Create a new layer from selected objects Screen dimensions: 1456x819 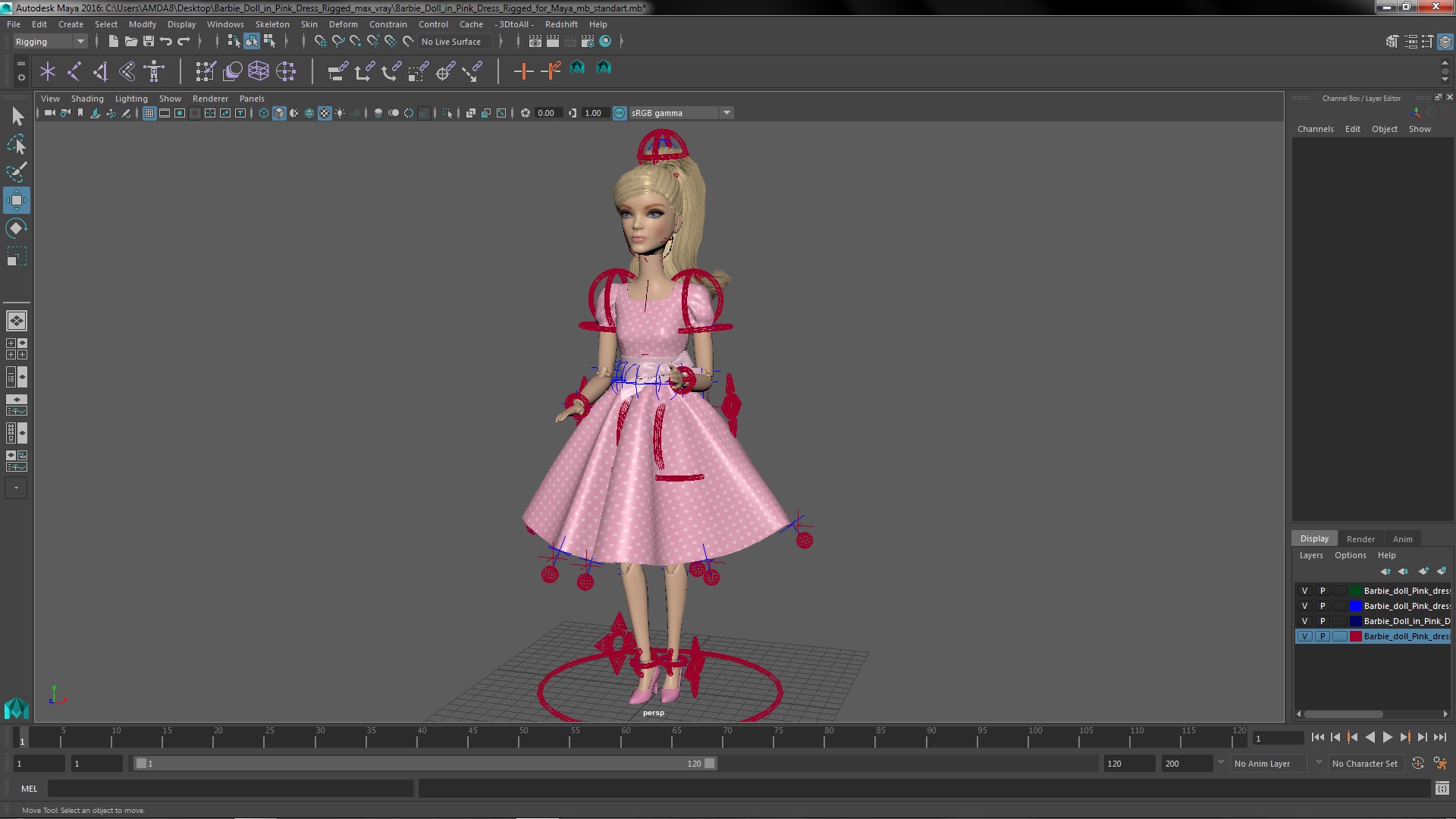[1442, 571]
